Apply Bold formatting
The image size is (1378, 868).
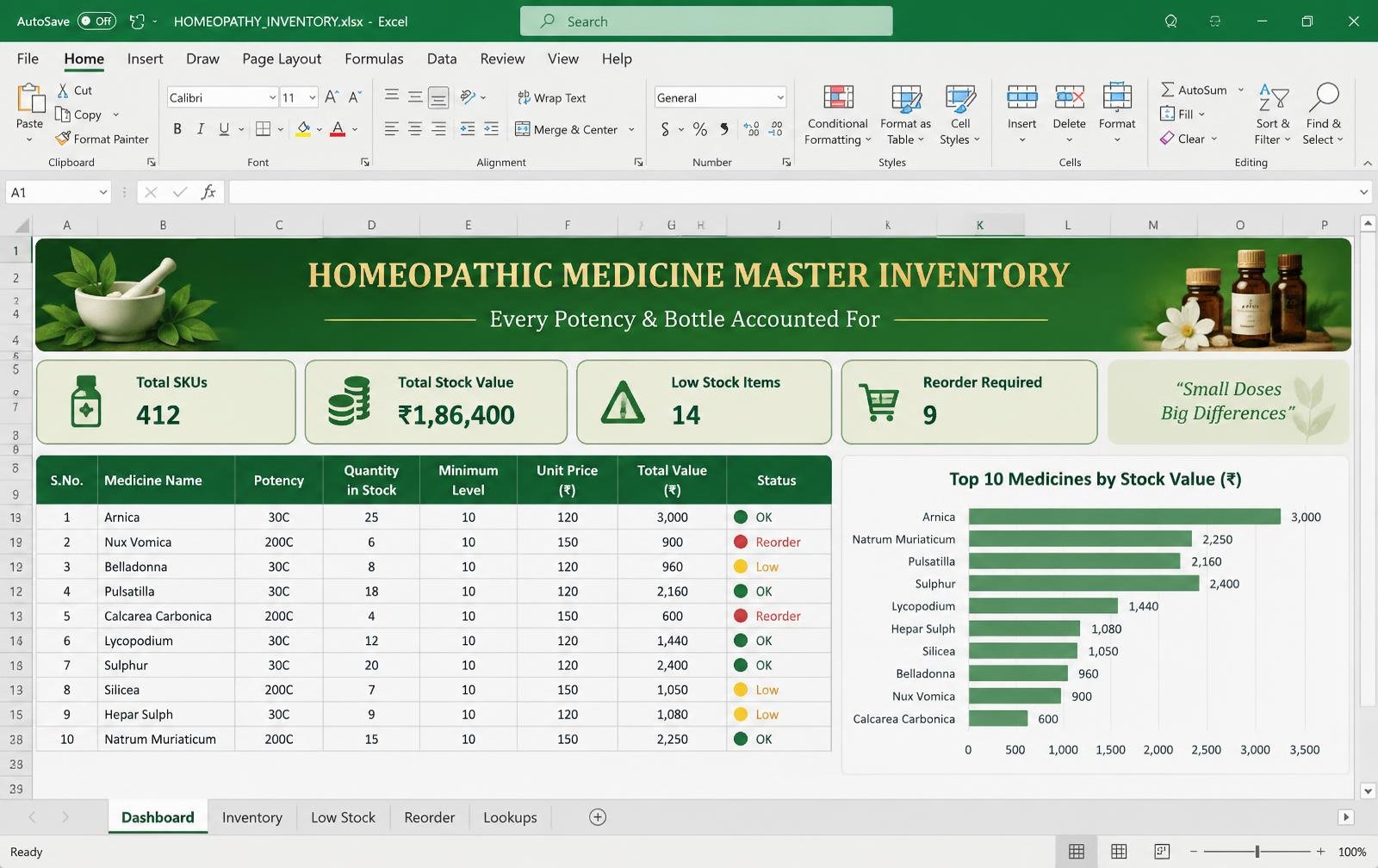point(177,129)
